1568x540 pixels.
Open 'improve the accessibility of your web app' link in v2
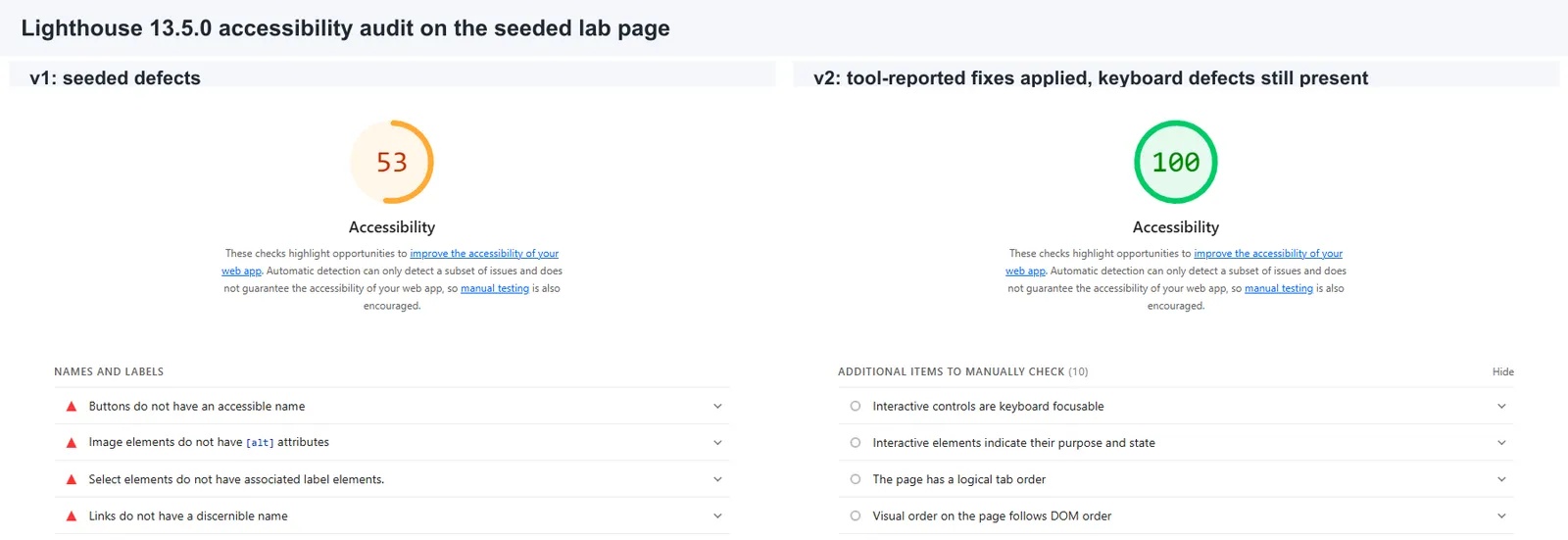click(1268, 254)
